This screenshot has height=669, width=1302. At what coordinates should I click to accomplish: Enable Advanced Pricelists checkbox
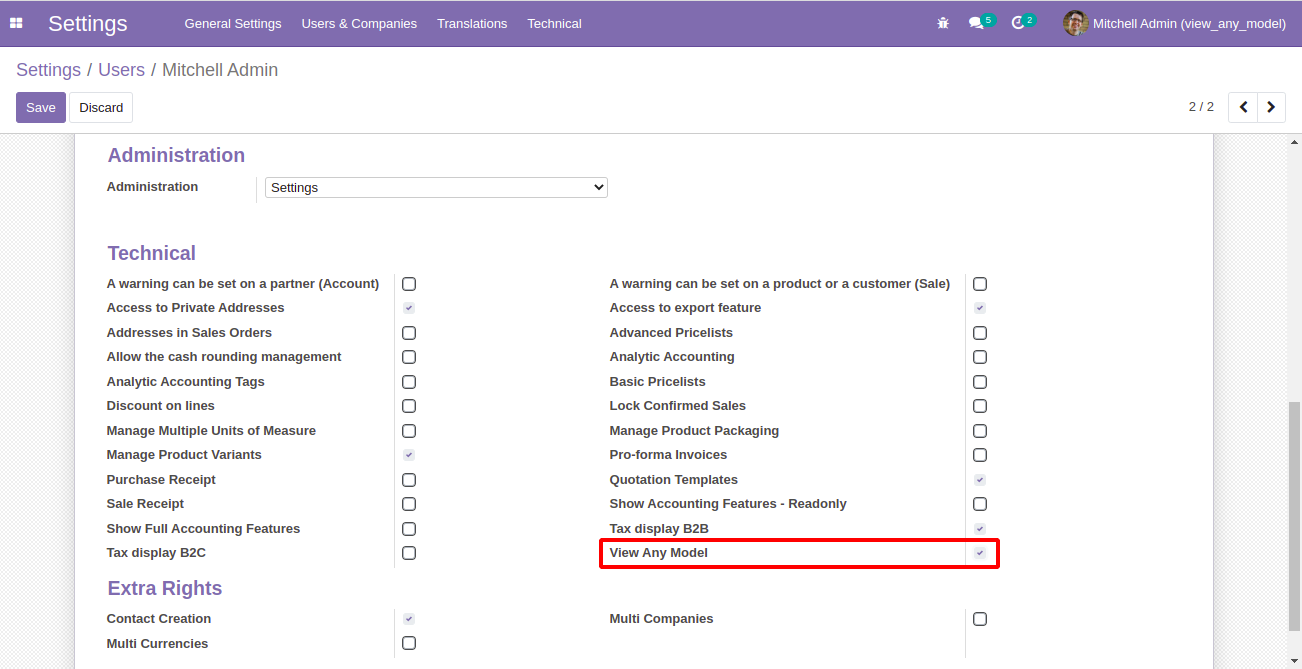(980, 333)
